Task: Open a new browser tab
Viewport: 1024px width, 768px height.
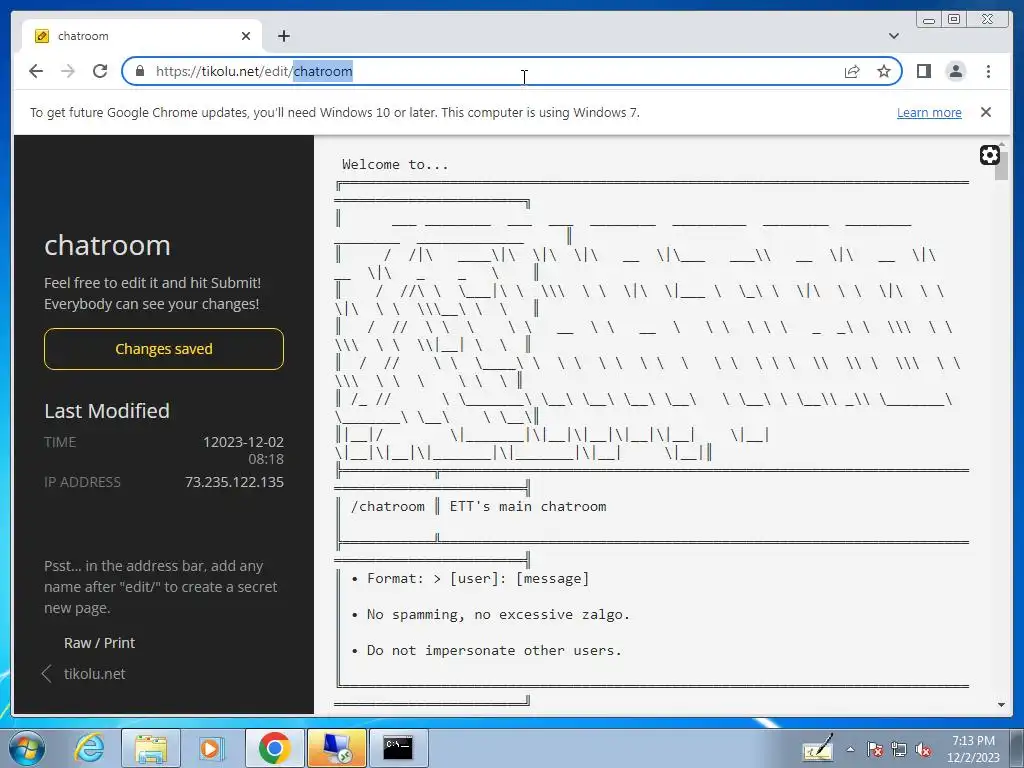Action: point(283,36)
